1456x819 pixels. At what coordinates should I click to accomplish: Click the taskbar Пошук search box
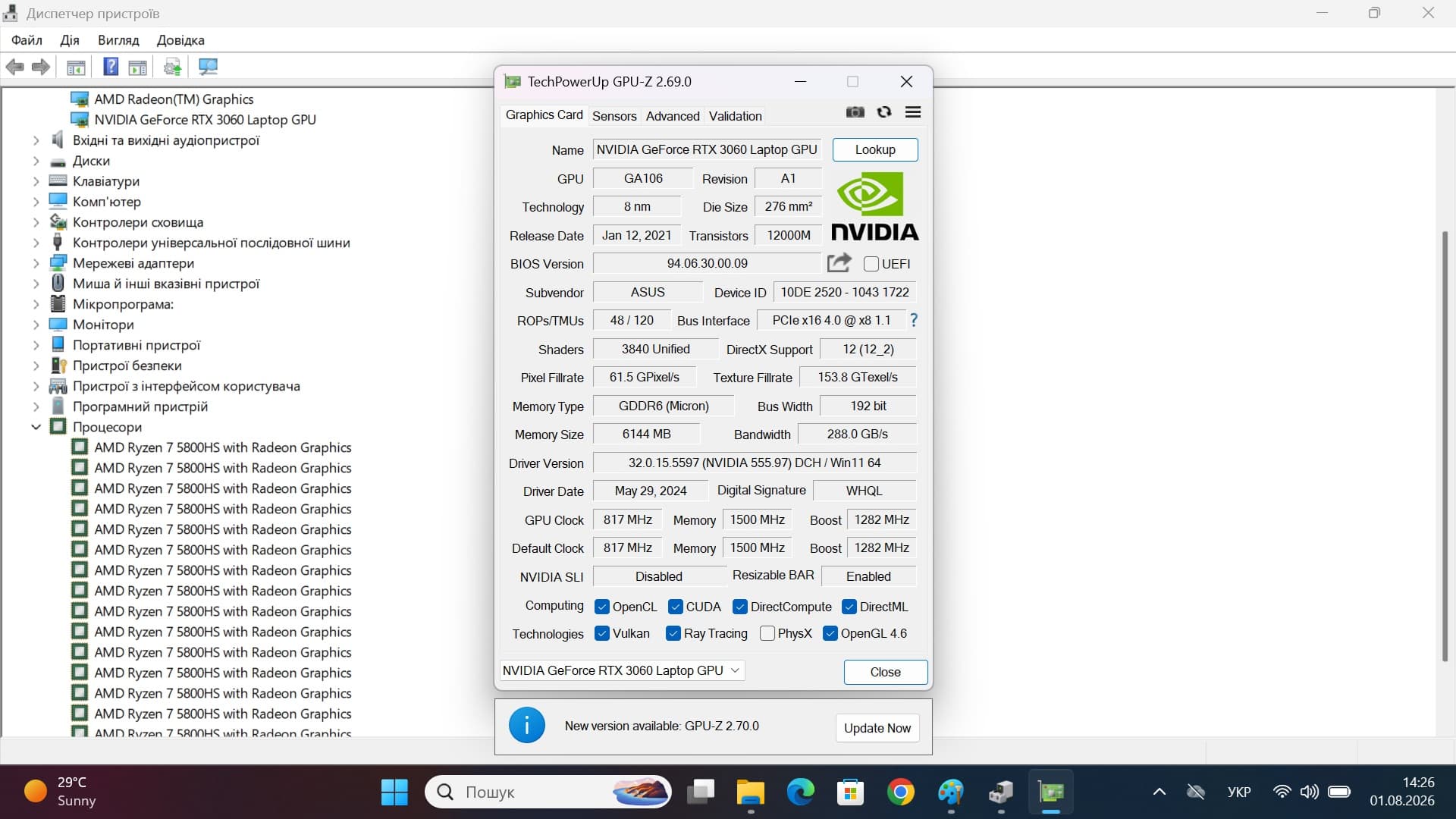point(549,792)
